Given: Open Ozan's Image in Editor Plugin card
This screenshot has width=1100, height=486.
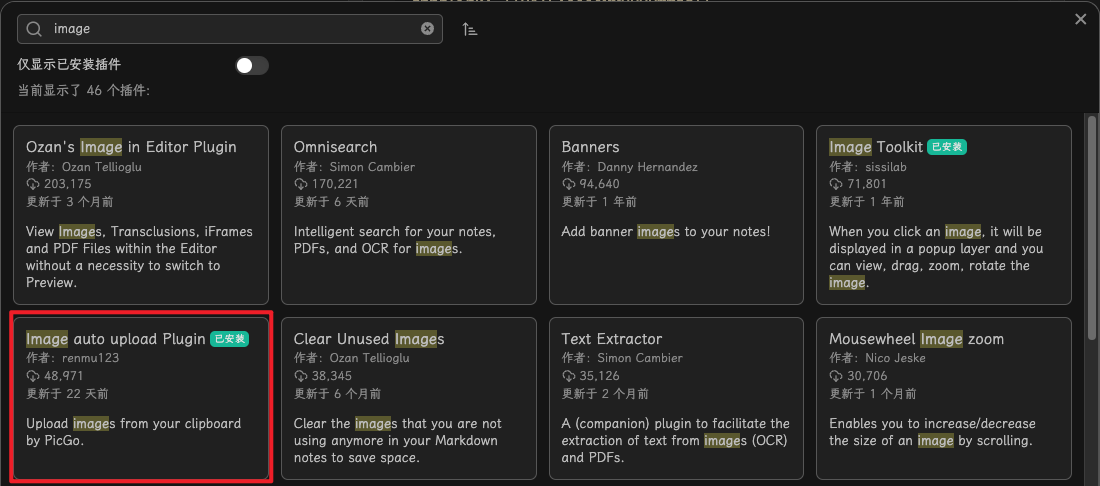Looking at the screenshot, I should pos(141,214).
